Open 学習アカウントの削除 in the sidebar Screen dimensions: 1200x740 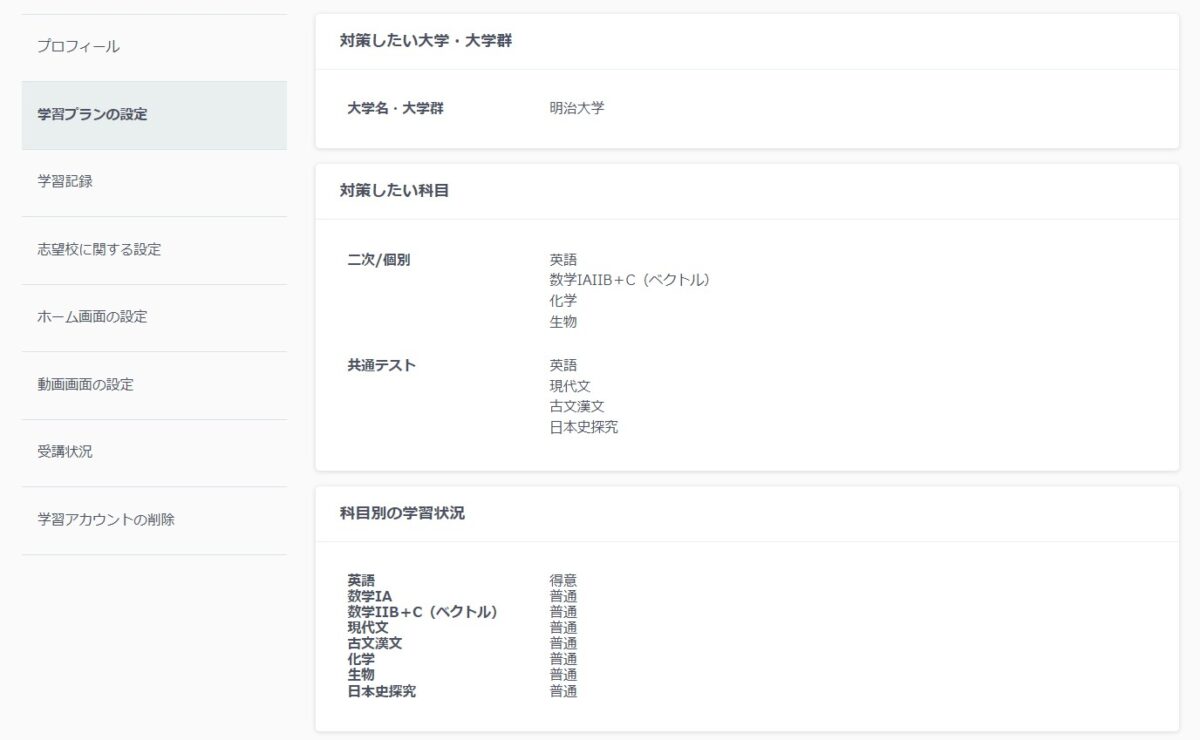(x=154, y=520)
